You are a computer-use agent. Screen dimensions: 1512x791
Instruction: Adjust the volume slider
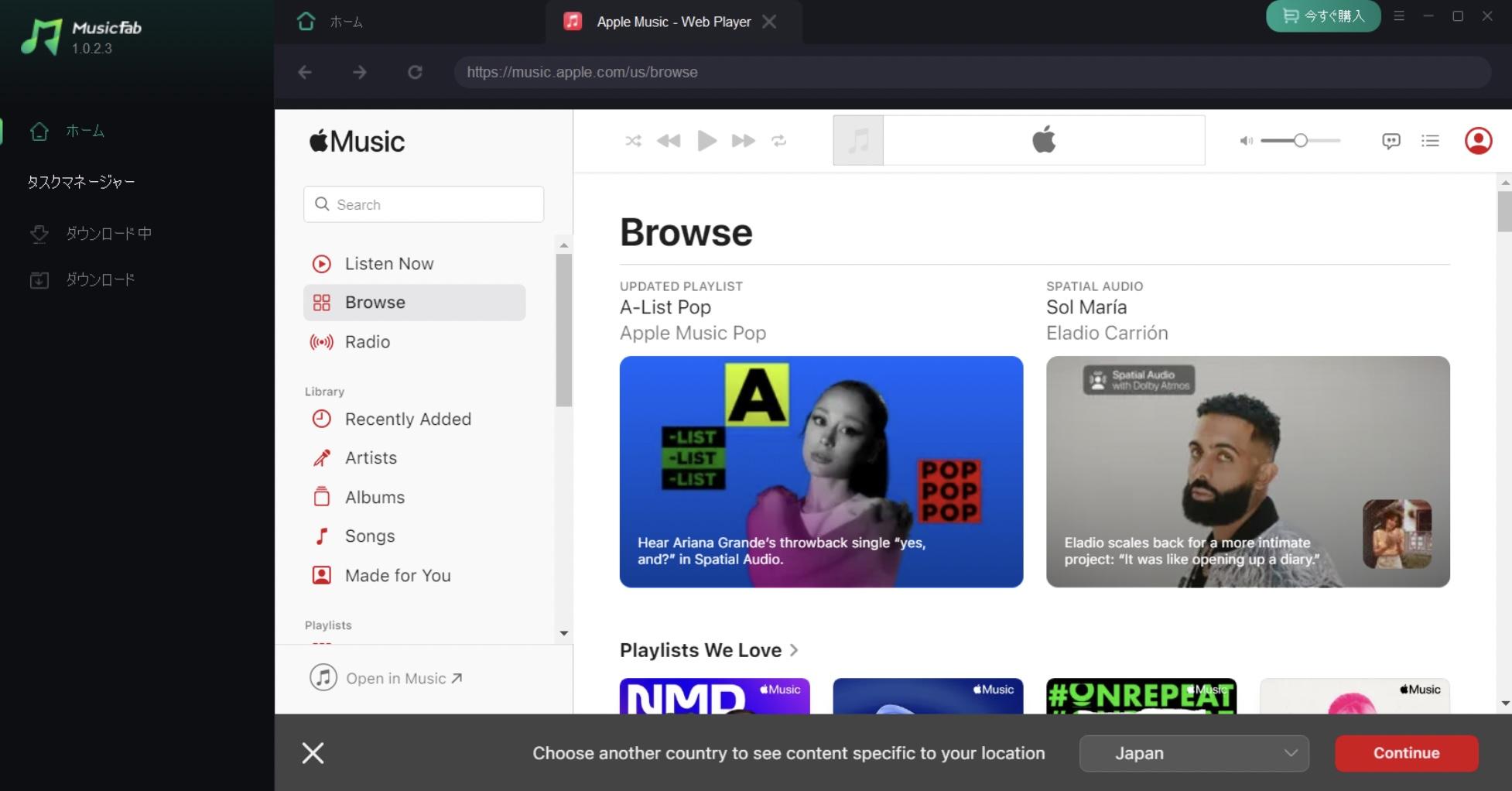point(1301,141)
